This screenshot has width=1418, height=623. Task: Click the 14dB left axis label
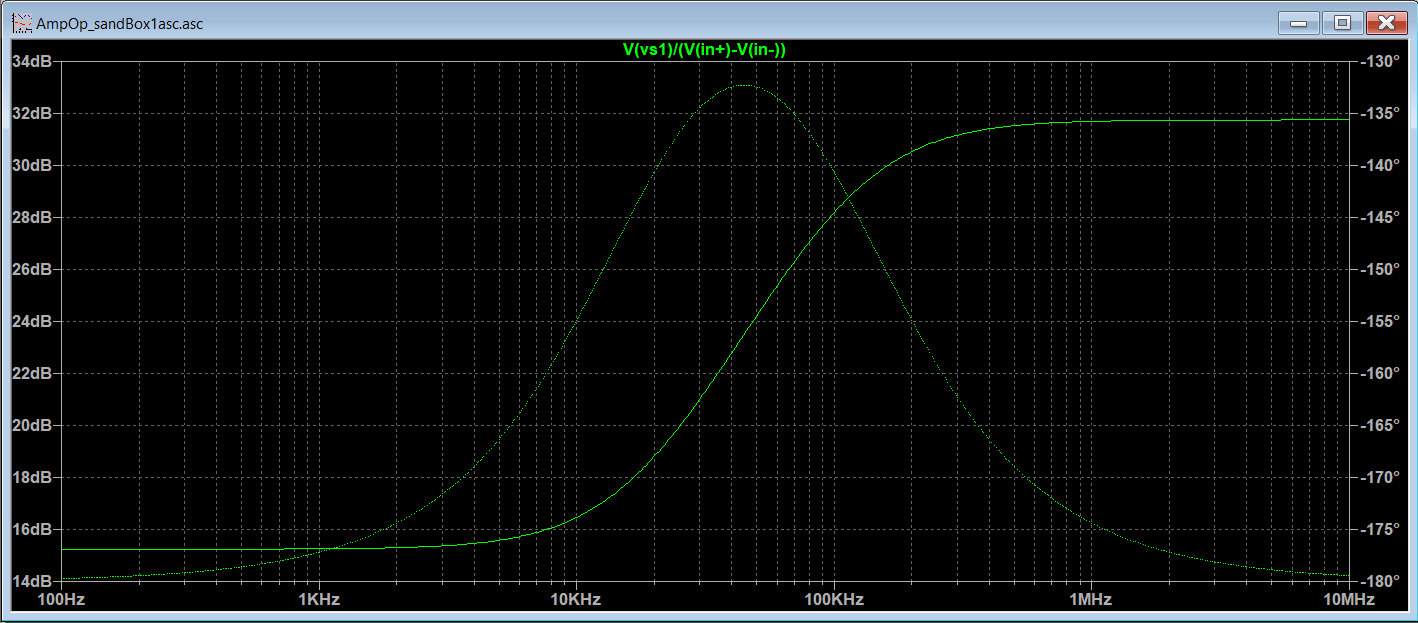point(32,582)
